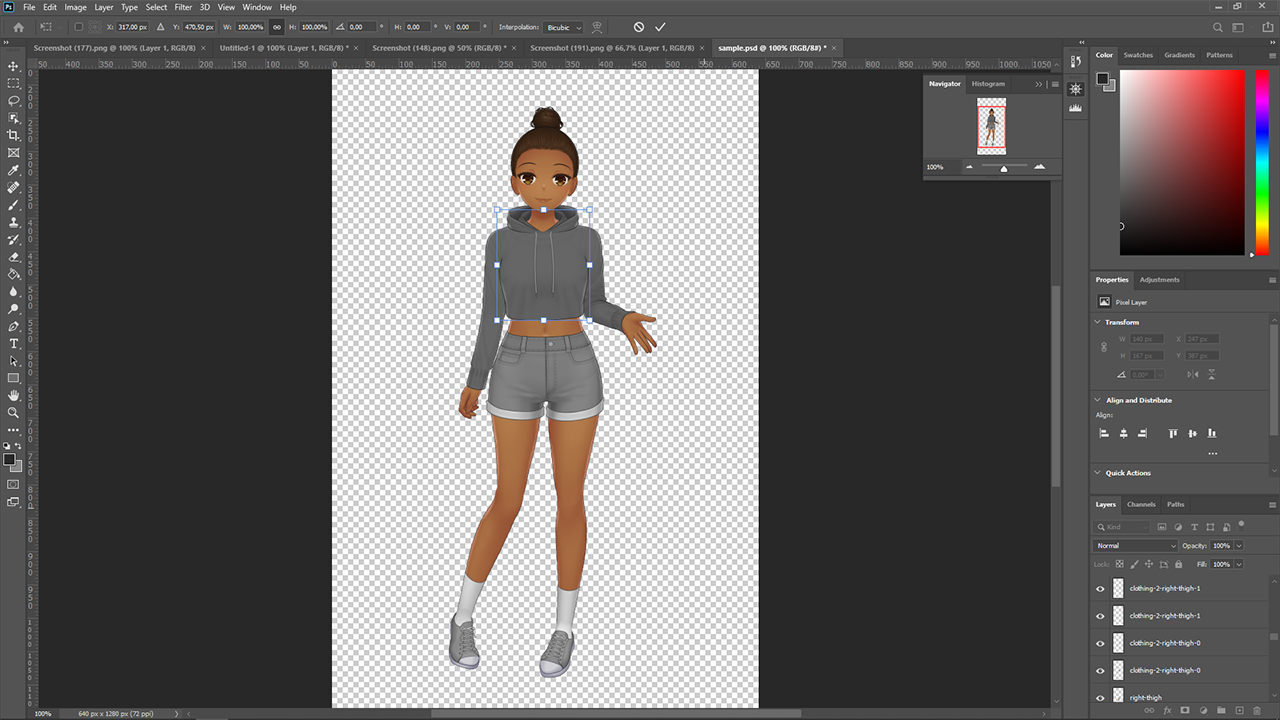Commit the transform with the checkmark
Viewport: 1280px width, 720px height.
coord(660,27)
